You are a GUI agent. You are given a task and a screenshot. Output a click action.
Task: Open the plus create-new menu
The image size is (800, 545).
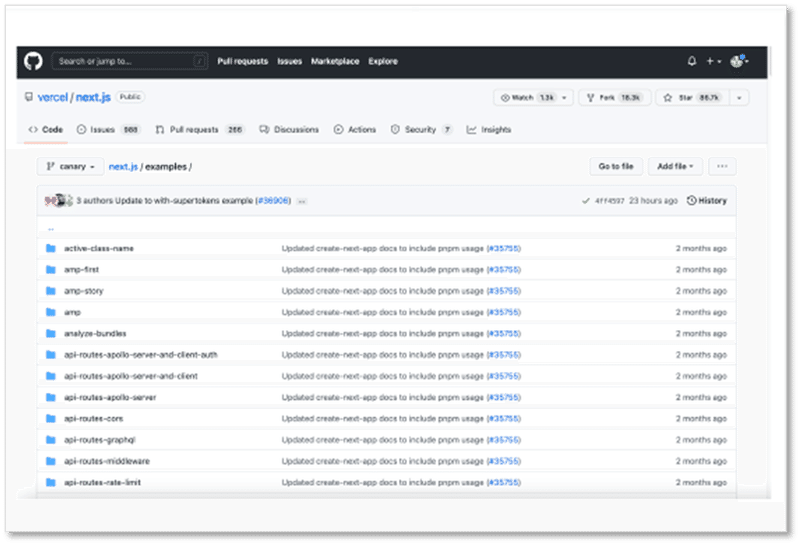coord(713,61)
